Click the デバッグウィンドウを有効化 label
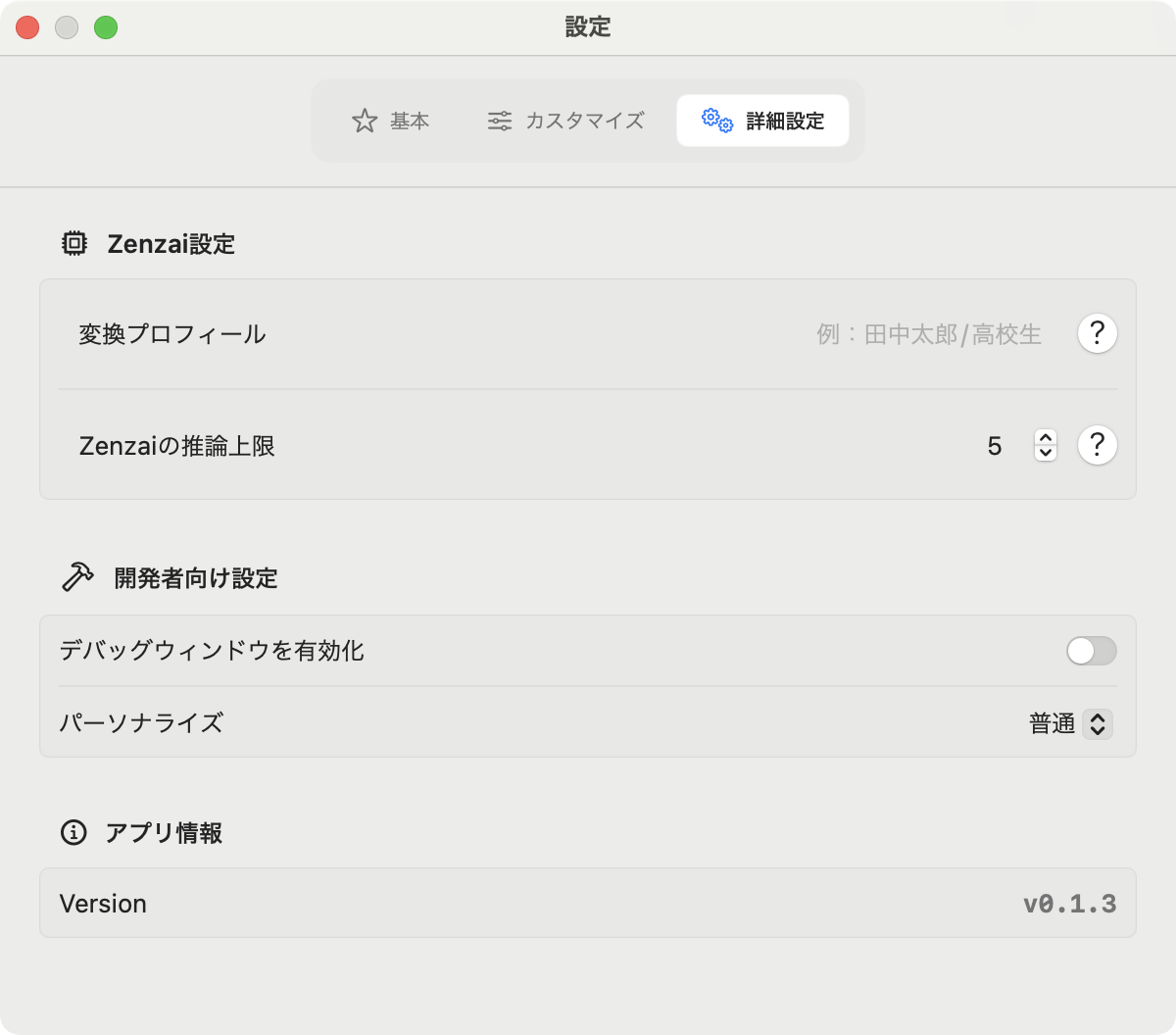The height and width of the screenshot is (1035, 1176). point(212,651)
